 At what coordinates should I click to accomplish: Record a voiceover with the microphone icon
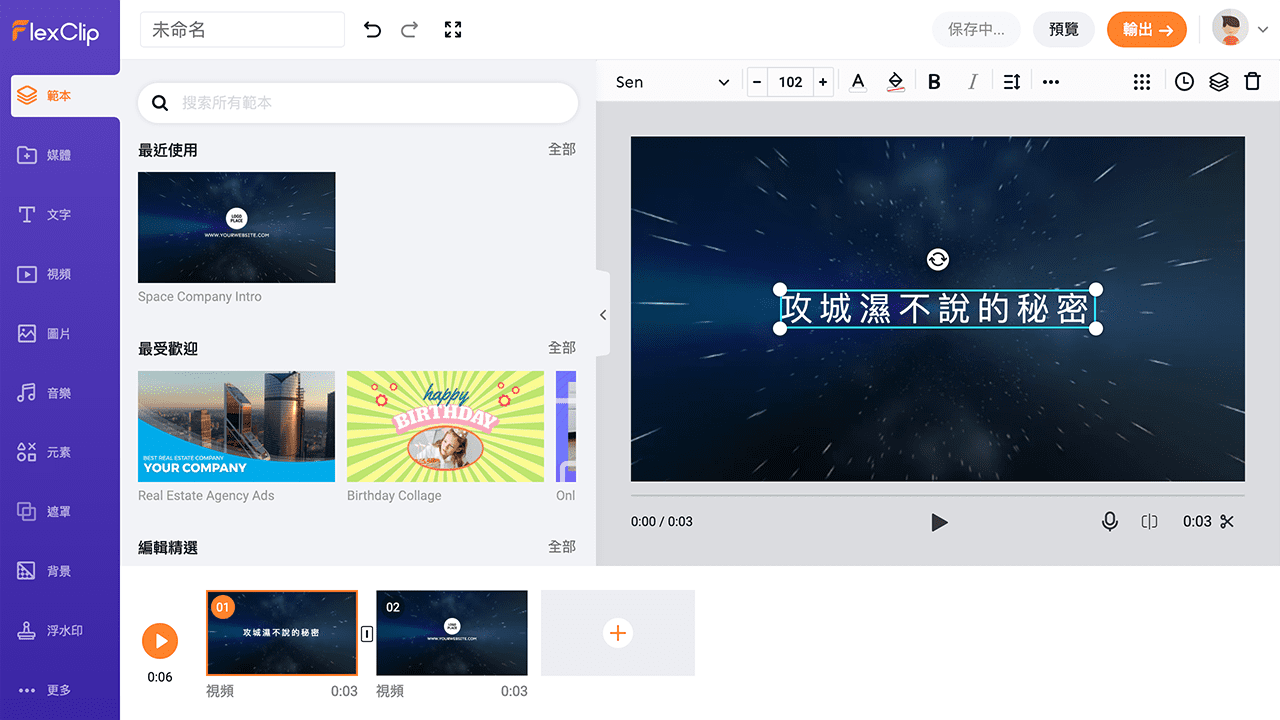coord(1110,521)
